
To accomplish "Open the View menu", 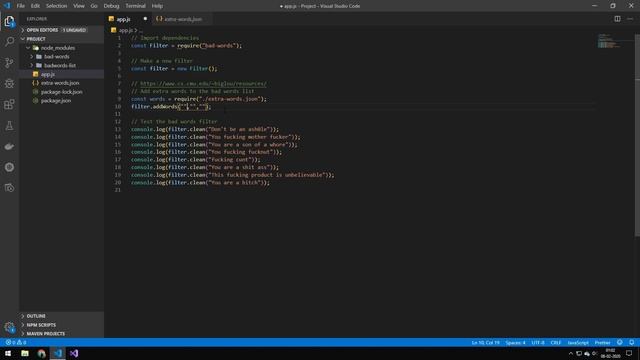I will (x=79, y=6).
